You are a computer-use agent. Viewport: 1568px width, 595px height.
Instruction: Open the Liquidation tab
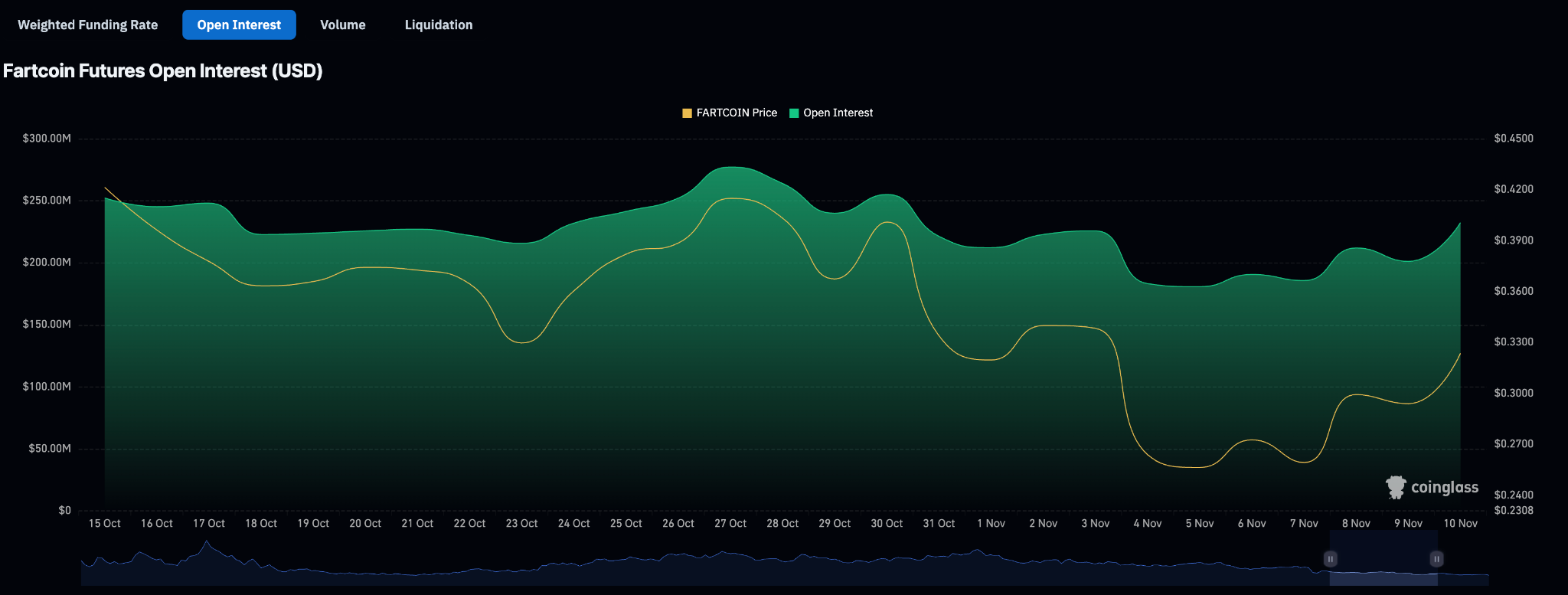438,25
